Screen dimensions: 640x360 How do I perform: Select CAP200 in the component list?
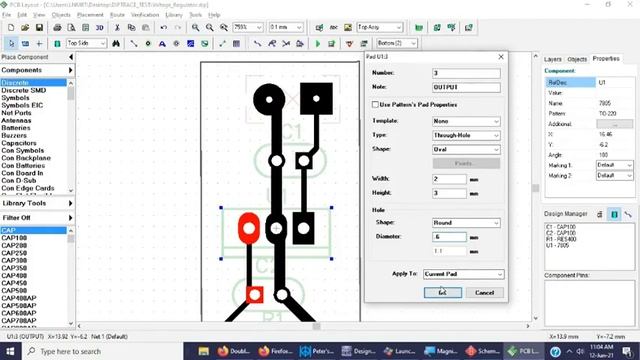14,245
